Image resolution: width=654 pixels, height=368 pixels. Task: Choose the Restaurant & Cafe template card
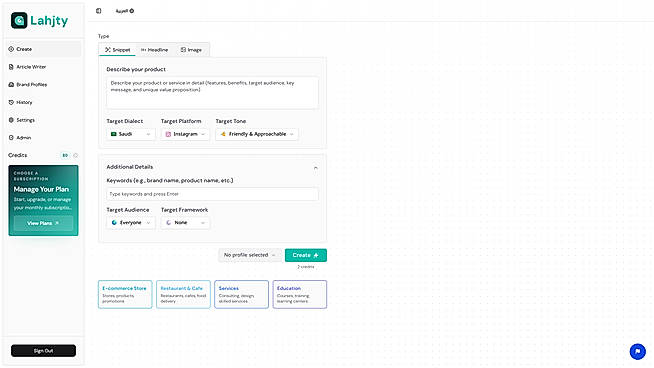coord(184,295)
